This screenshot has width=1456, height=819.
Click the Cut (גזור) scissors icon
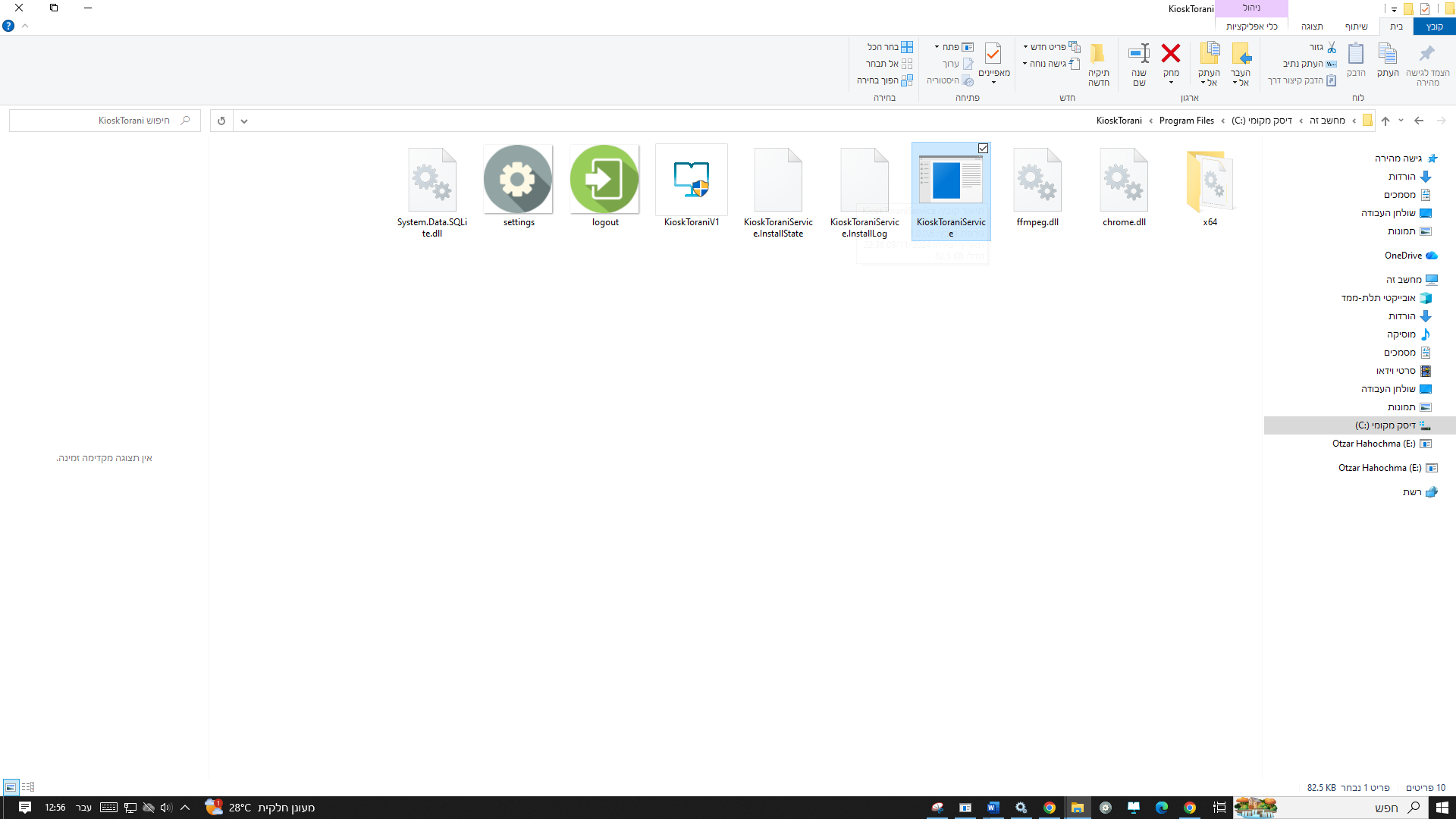[1332, 47]
